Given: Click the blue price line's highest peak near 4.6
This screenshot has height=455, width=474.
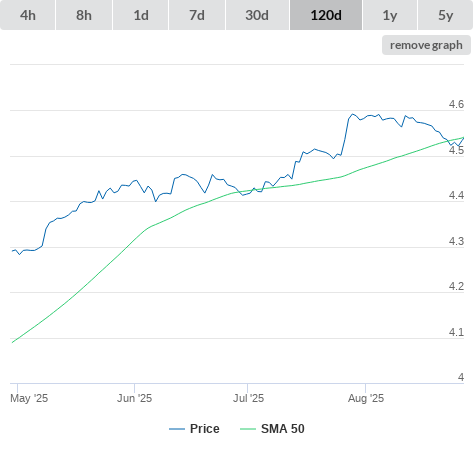Looking at the screenshot, I should coord(353,114).
